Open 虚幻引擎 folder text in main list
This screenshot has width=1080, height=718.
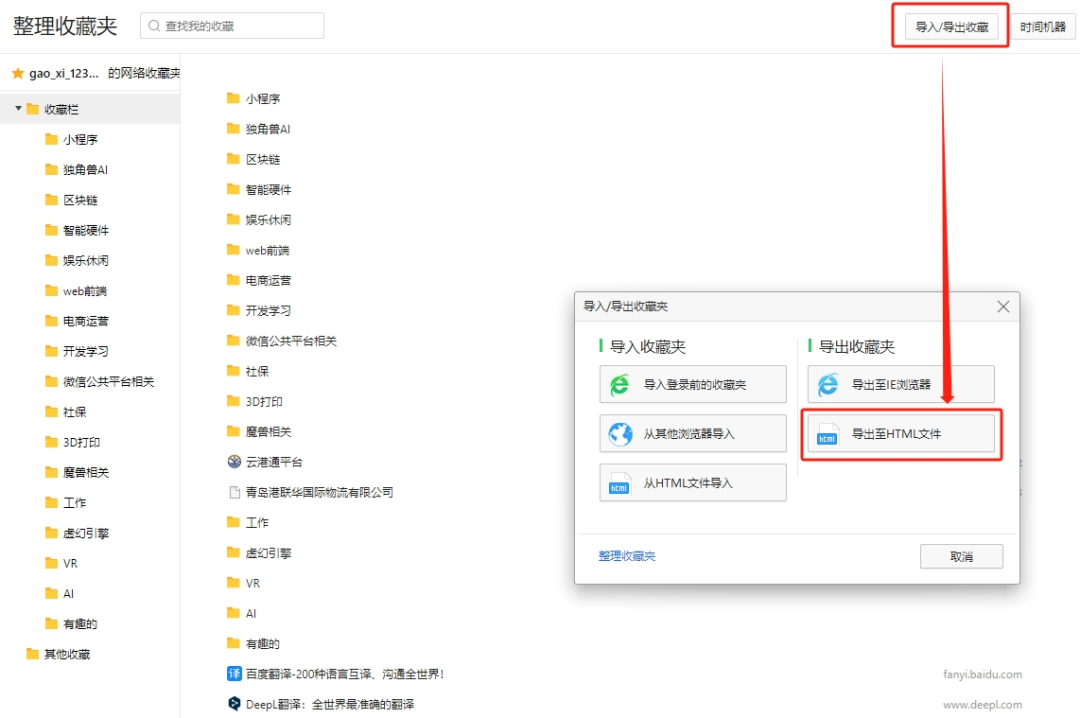[269, 553]
